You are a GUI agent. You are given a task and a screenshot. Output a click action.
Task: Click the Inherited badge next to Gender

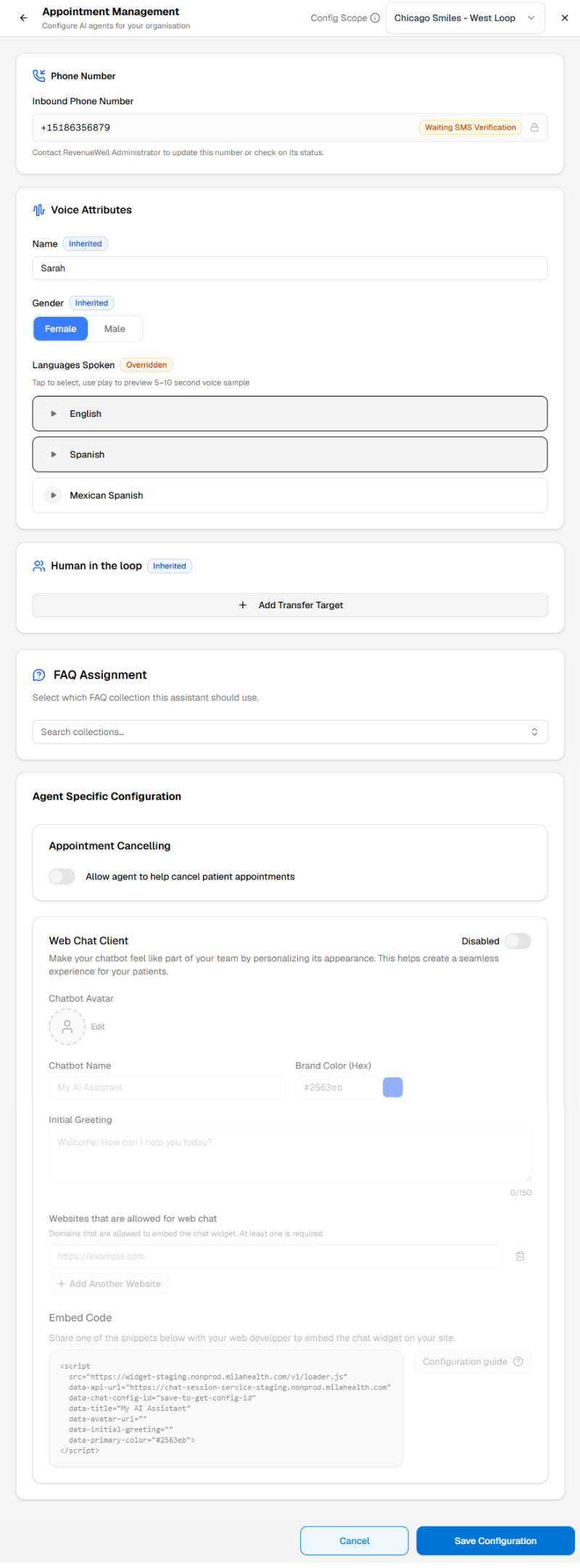[x=91, y=304]
